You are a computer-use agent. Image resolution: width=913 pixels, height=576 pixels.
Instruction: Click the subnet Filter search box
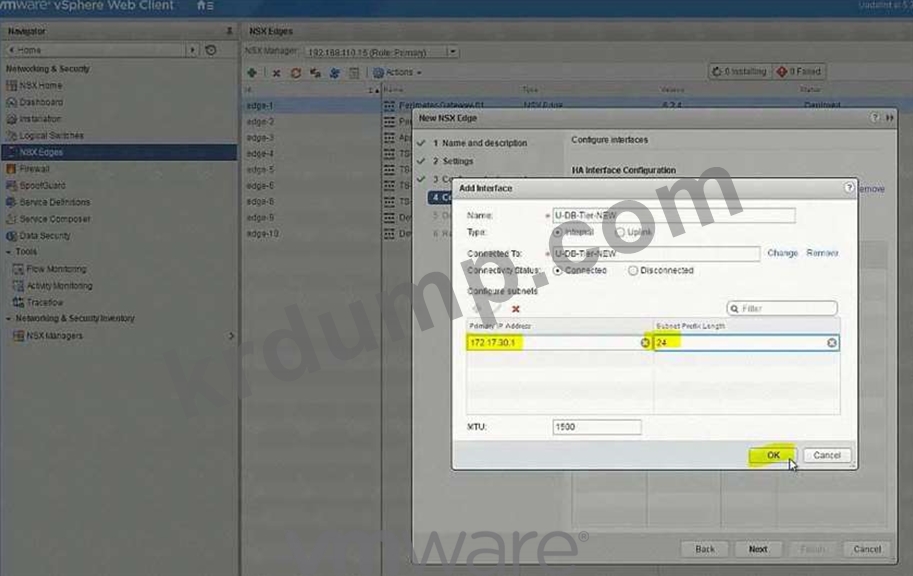point(782,309)
